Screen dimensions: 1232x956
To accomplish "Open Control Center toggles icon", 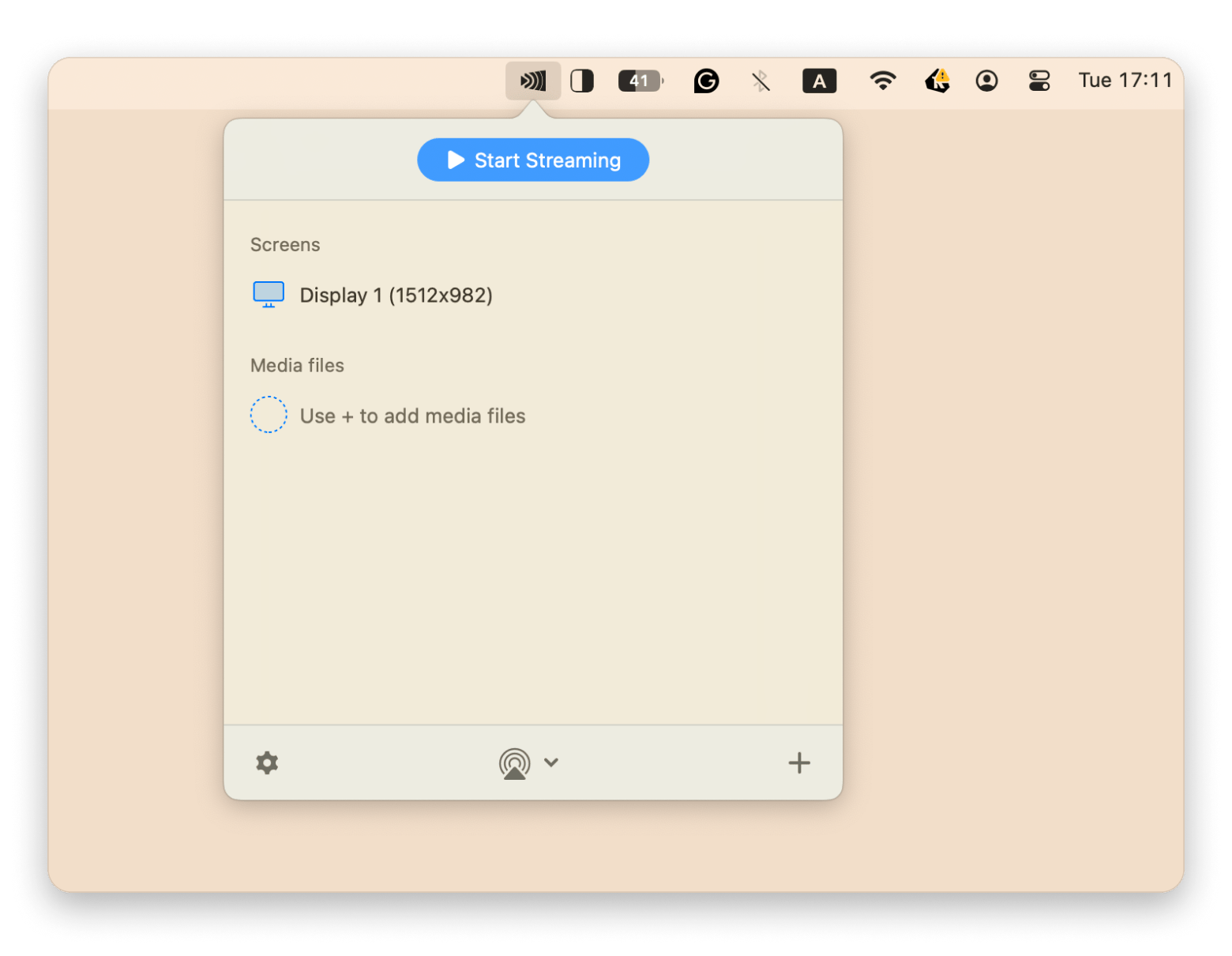I will (1039, 81).
